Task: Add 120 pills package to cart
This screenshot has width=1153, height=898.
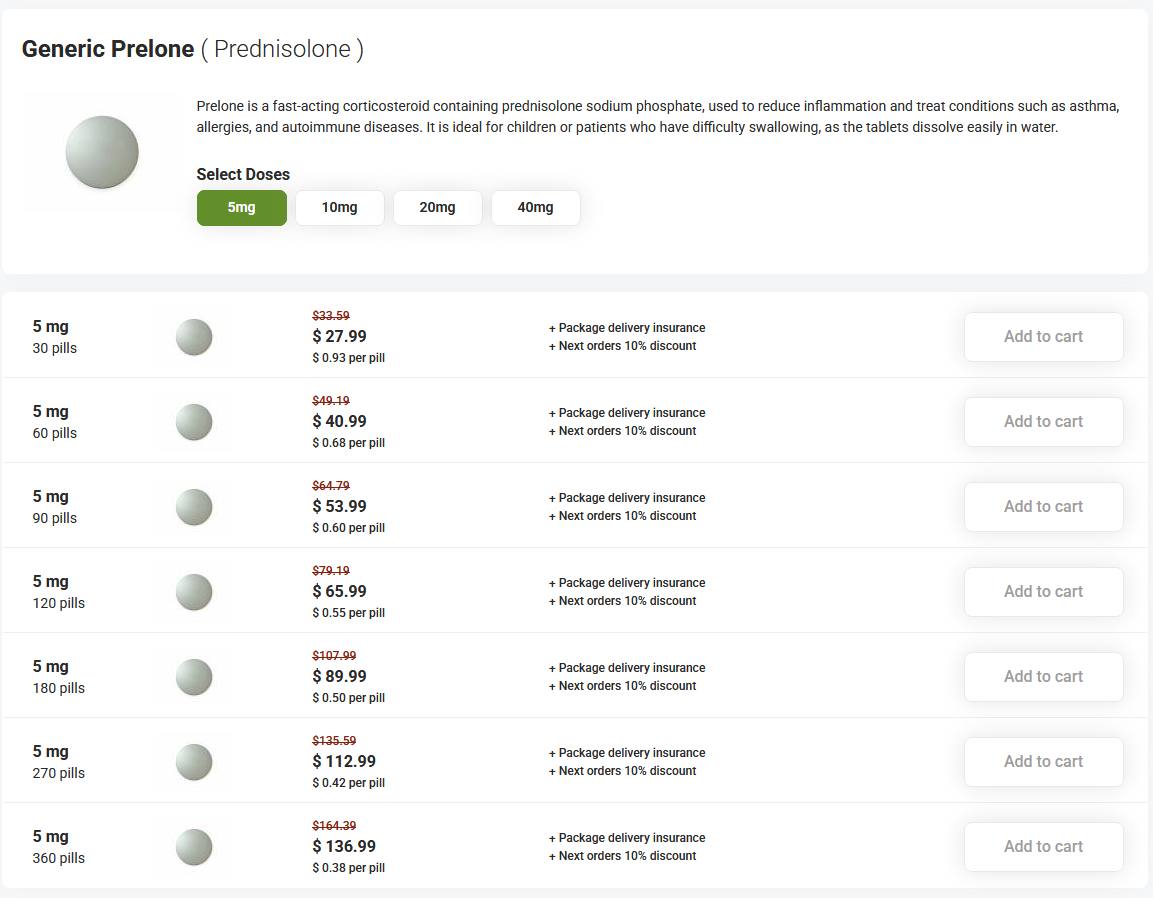Action: pos(1043,591)
